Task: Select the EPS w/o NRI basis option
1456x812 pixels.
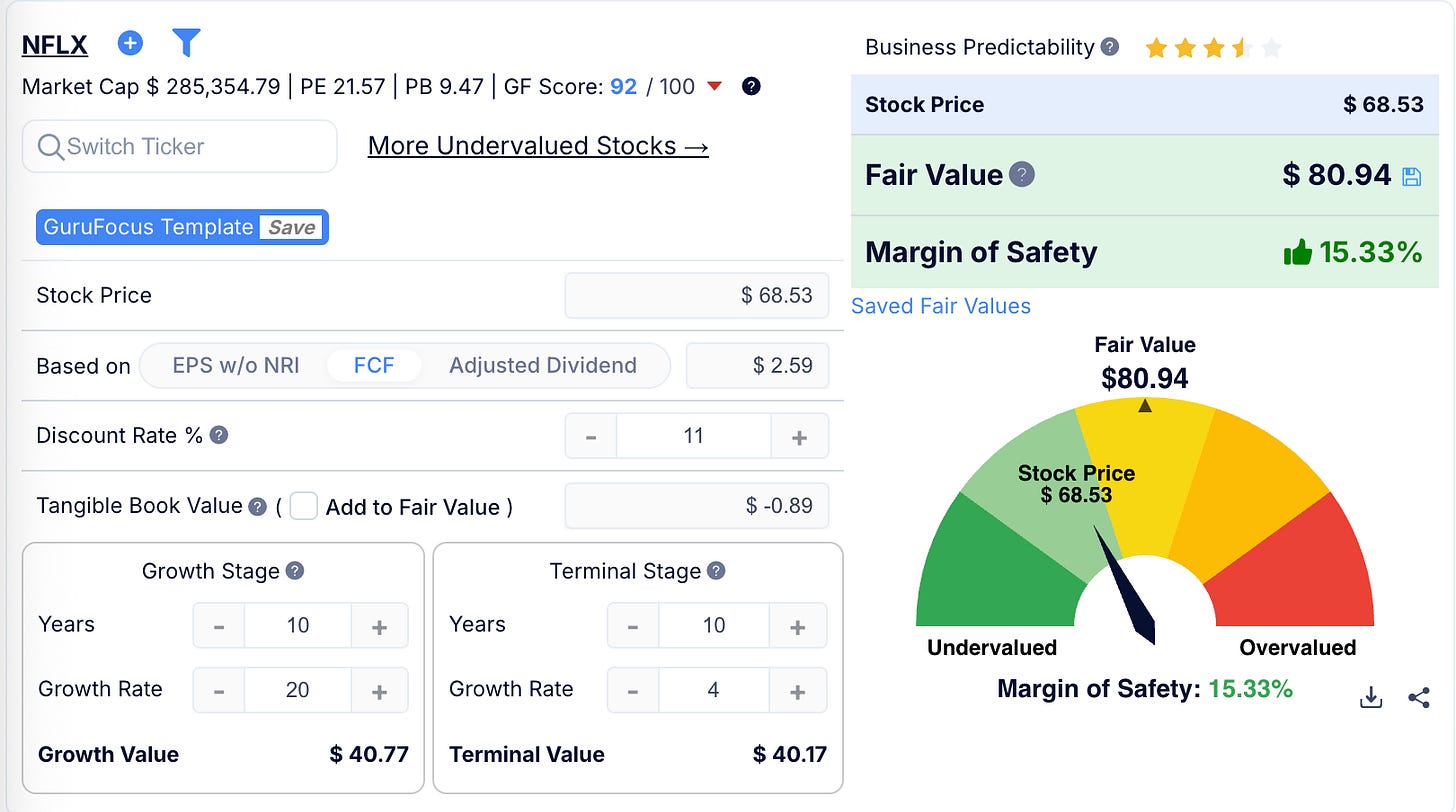Action: coord(236,365)
